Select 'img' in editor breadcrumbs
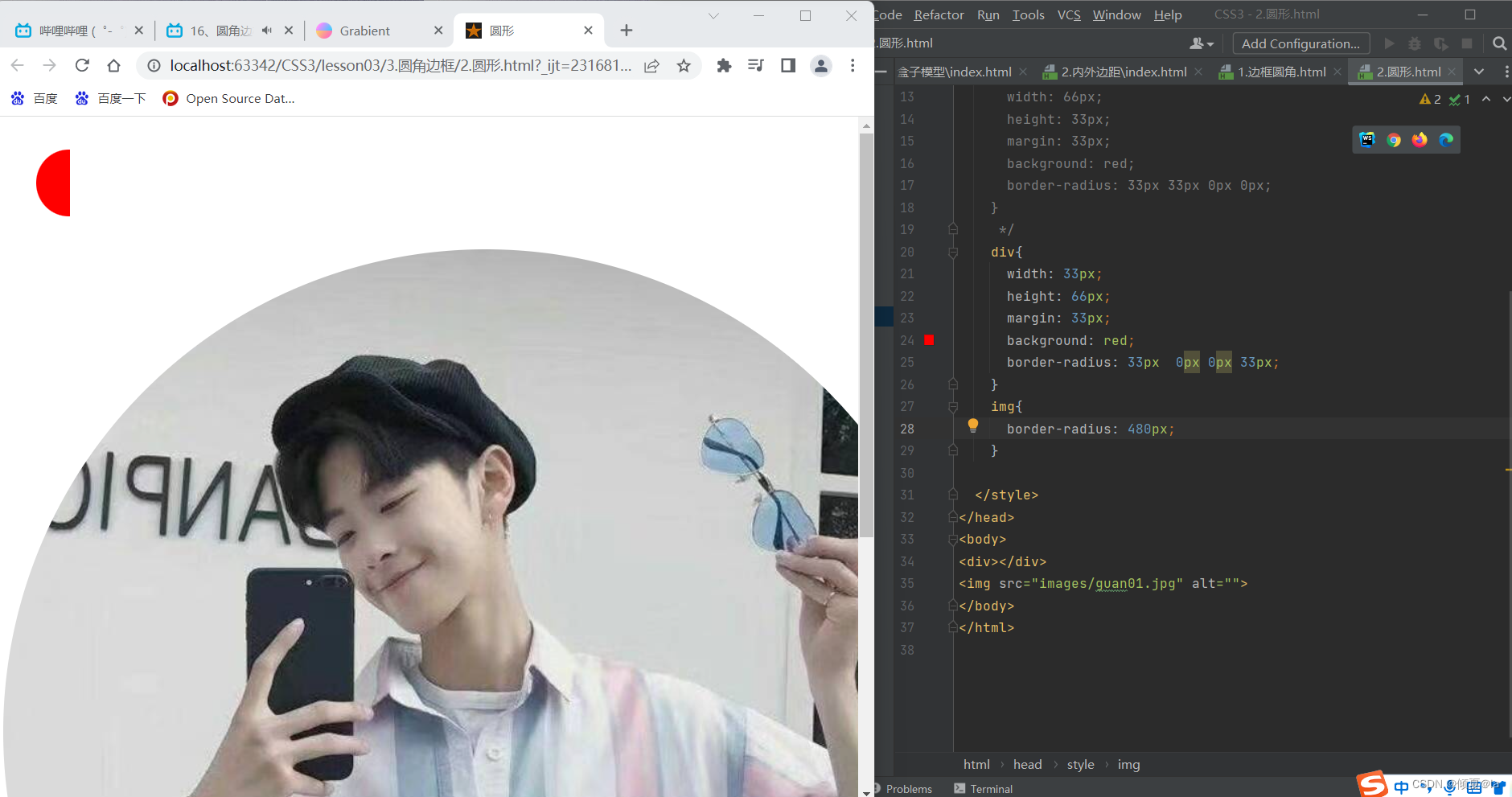Viewport: 1512px width, 797px height. click(1128, 765)
